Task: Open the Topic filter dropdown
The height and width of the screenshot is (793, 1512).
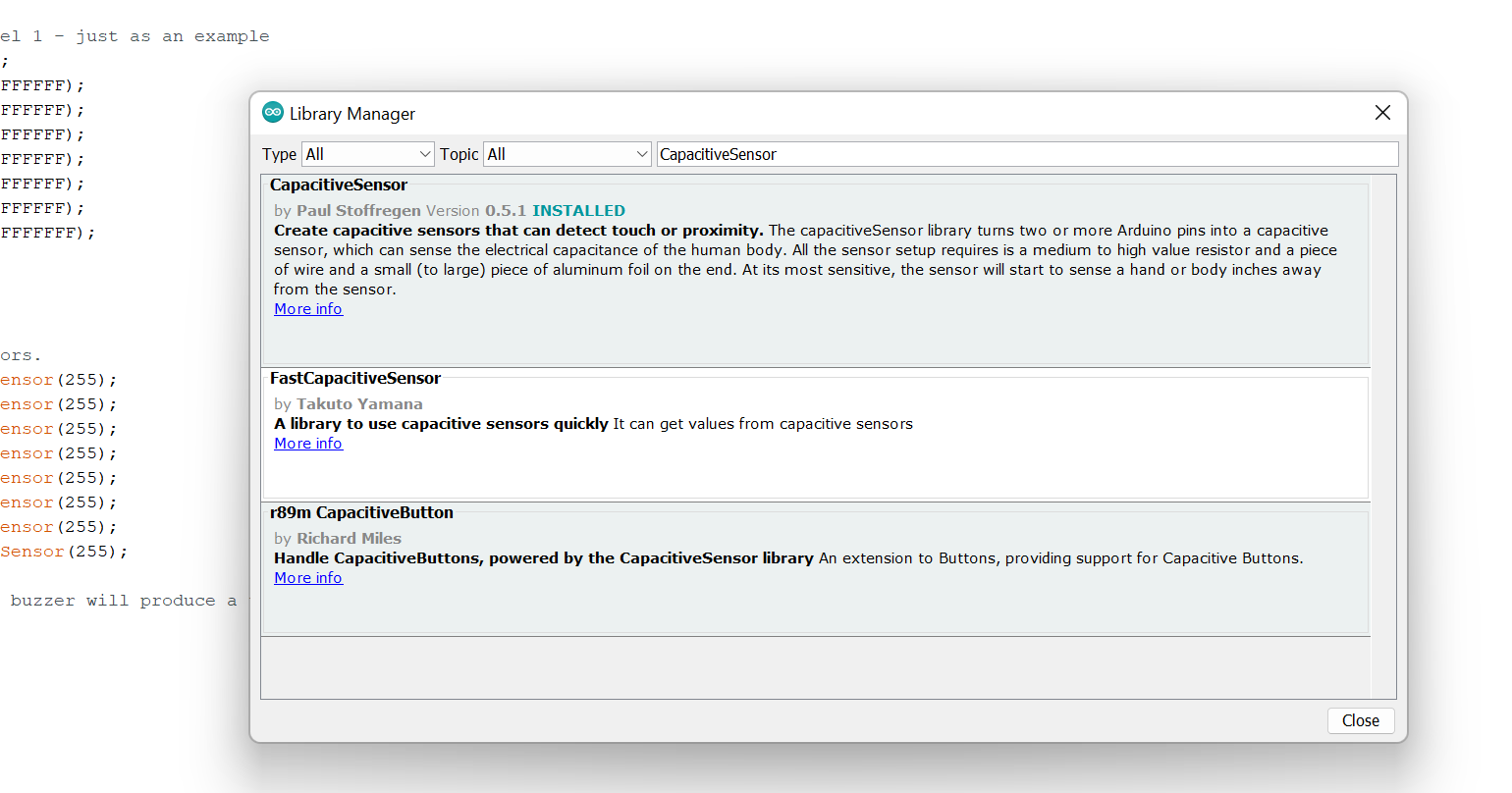Action: 567,154
